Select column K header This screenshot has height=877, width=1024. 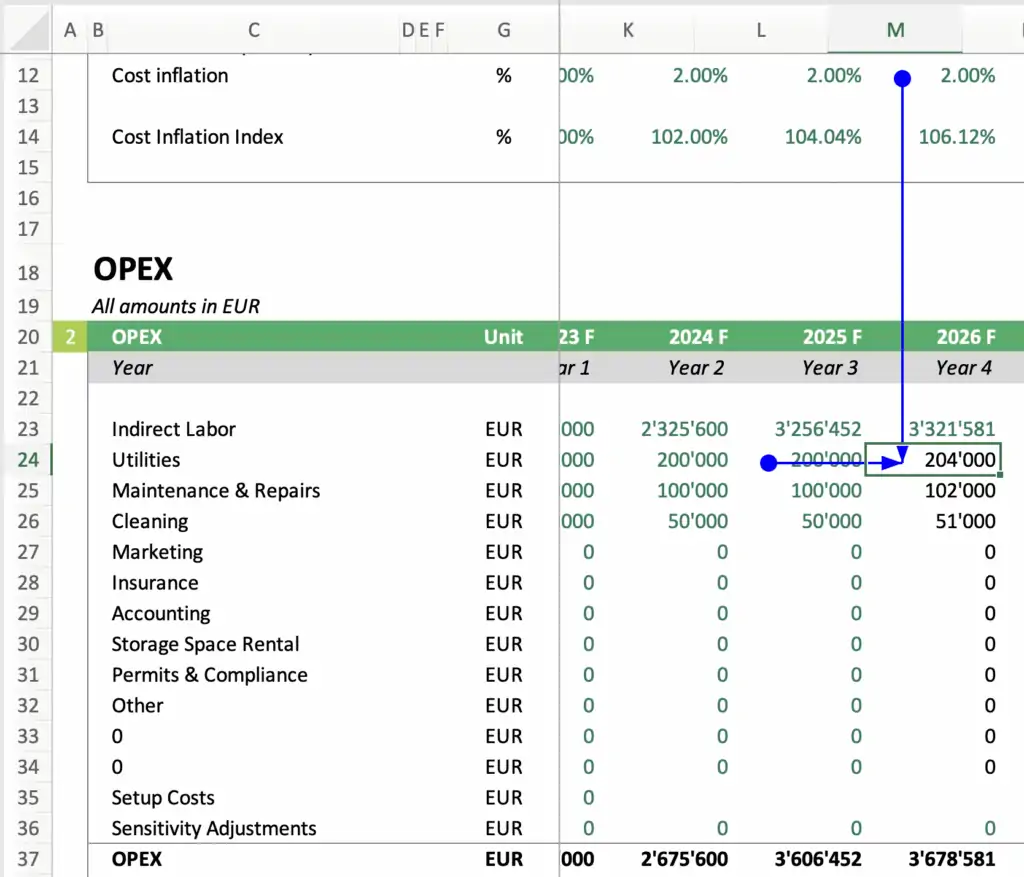628,30
